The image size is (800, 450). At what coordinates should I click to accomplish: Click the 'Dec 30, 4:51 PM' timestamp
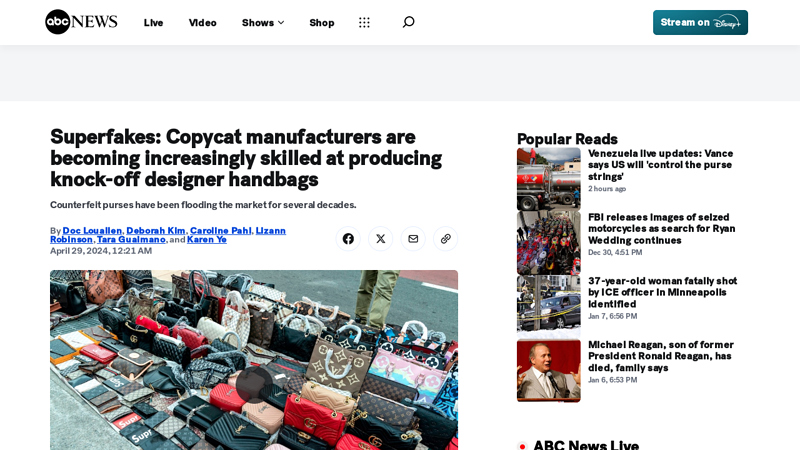(615, 252)
